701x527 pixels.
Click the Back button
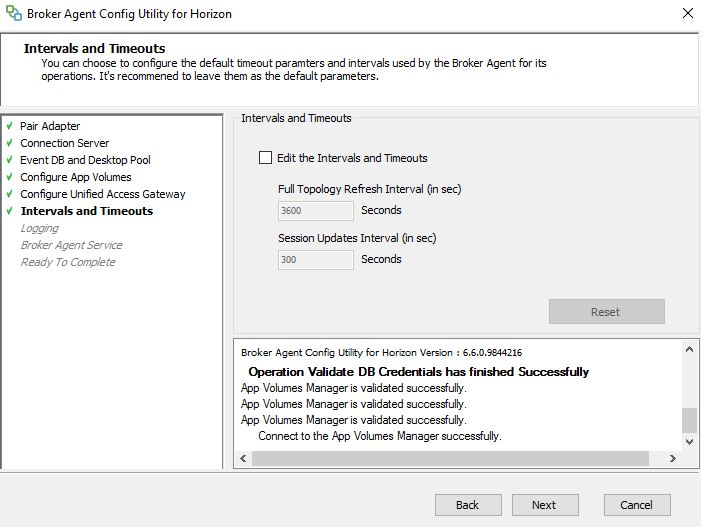468,505
